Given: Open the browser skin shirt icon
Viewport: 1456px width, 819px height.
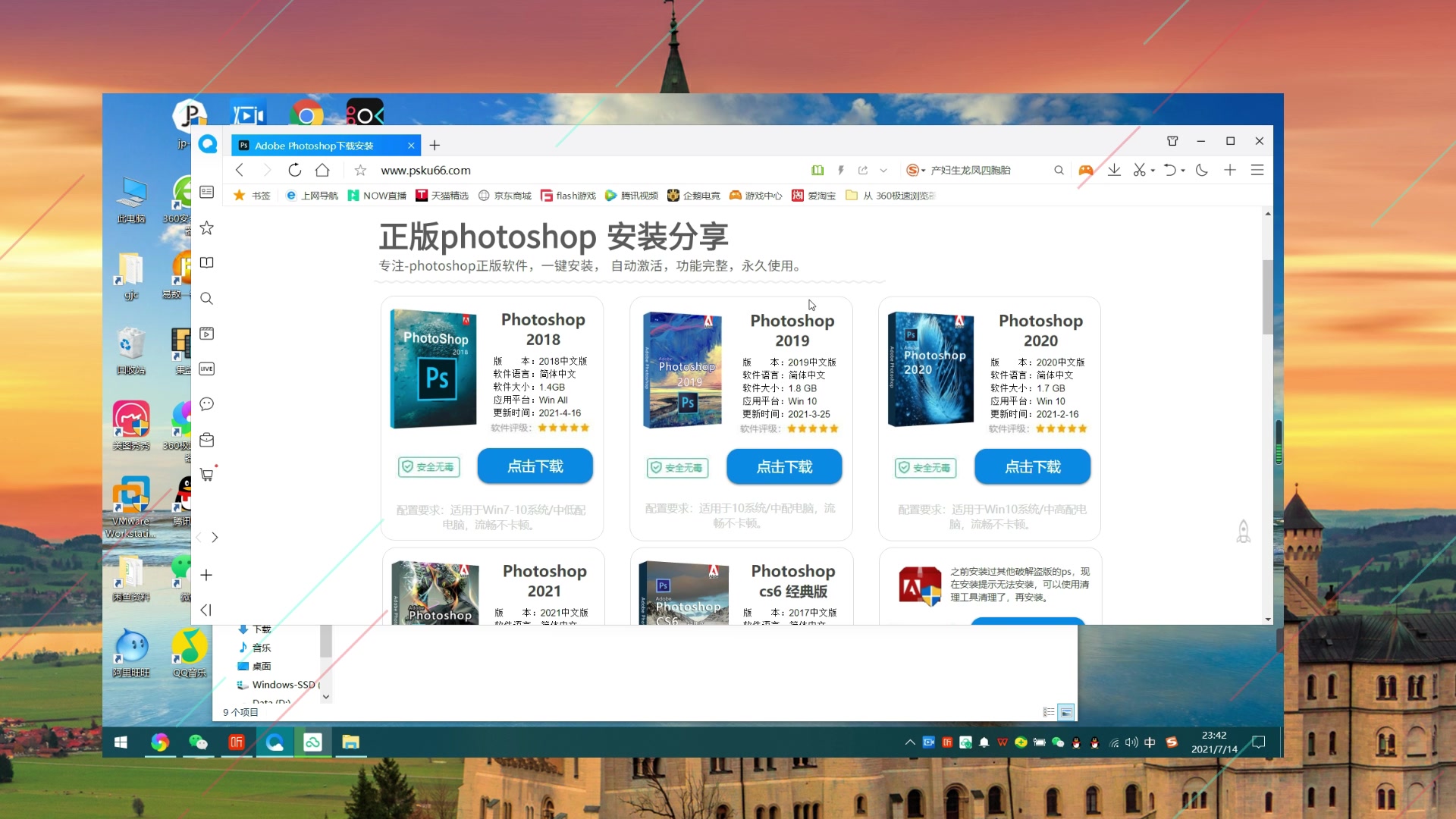Looking at the screenshot, I should 1172,141.
